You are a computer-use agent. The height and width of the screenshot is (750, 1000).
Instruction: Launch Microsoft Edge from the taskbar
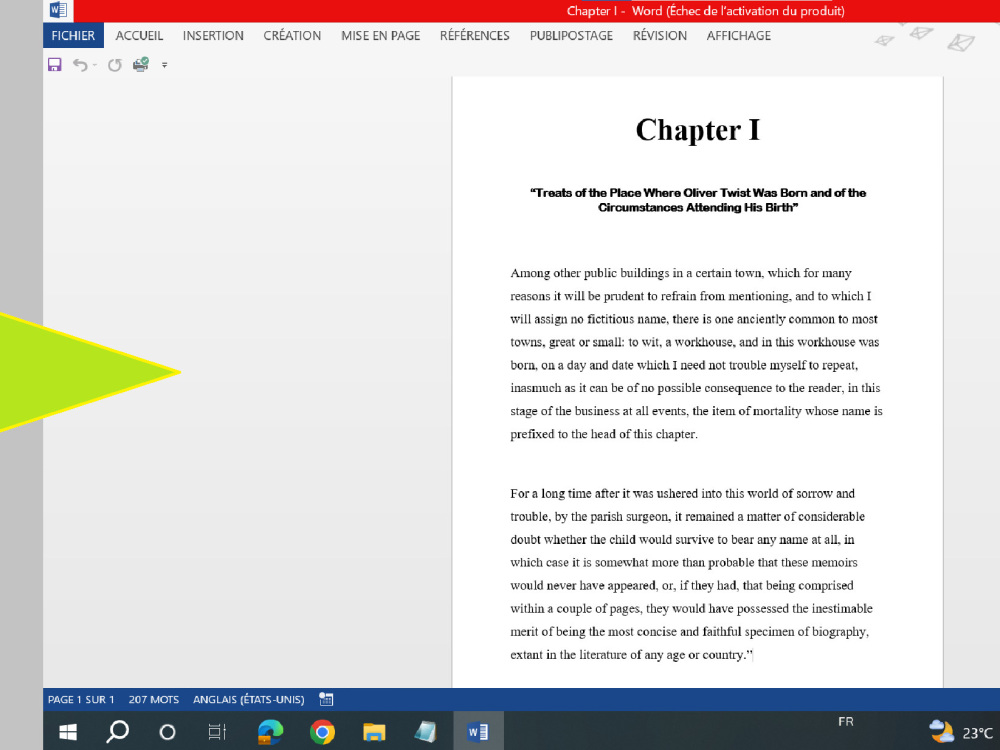click(270, 732)
